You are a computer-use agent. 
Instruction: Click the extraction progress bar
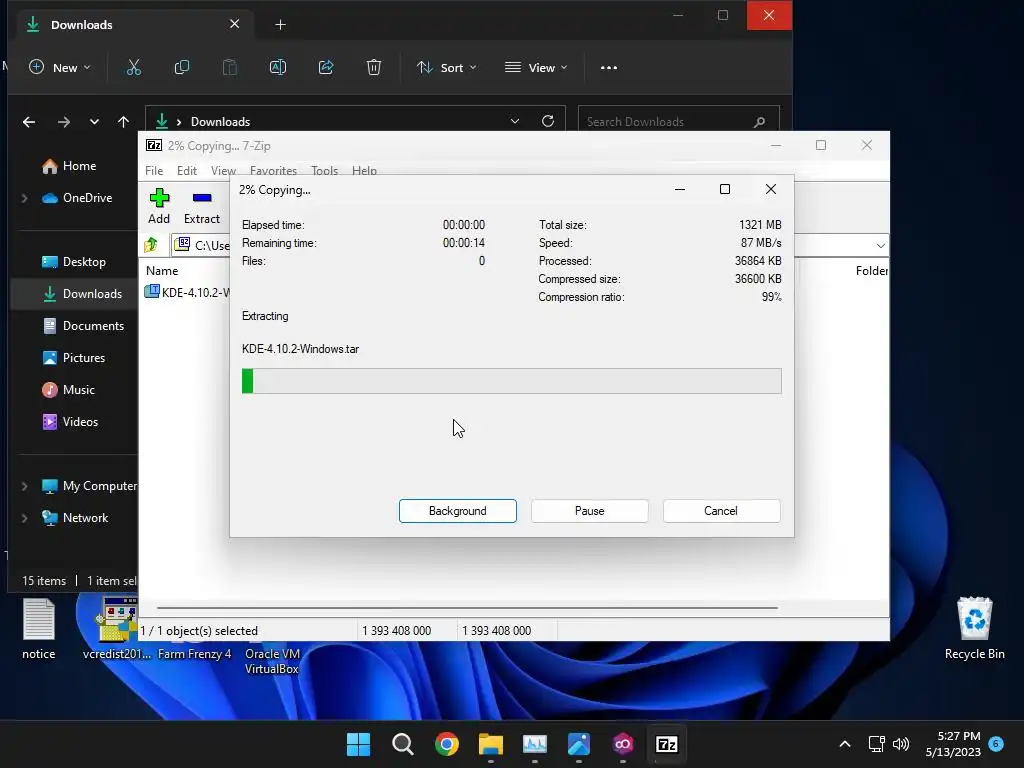pos(511,381)
